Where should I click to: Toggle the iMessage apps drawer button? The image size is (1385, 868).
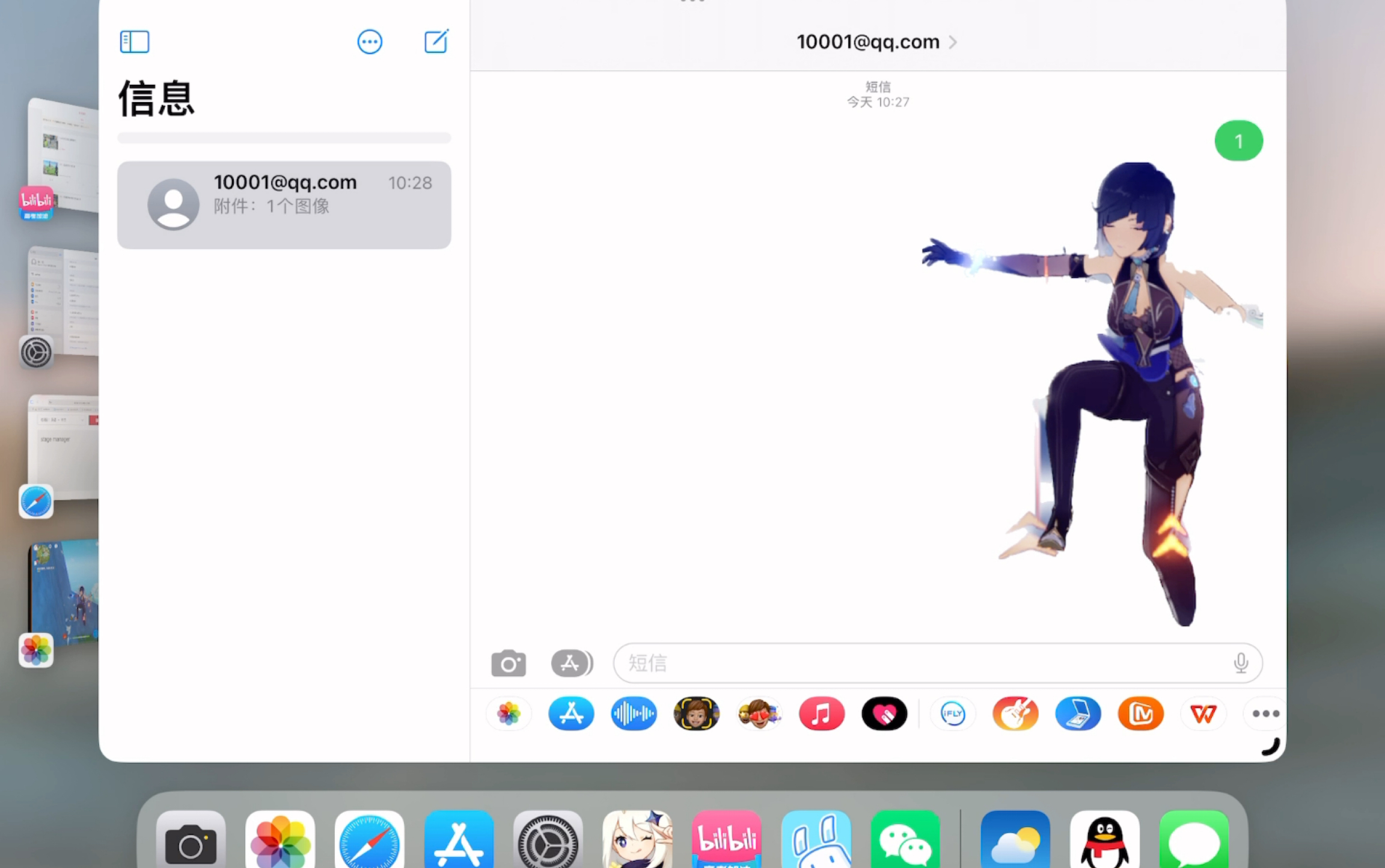pyautogui.click(x=572, y=663)
